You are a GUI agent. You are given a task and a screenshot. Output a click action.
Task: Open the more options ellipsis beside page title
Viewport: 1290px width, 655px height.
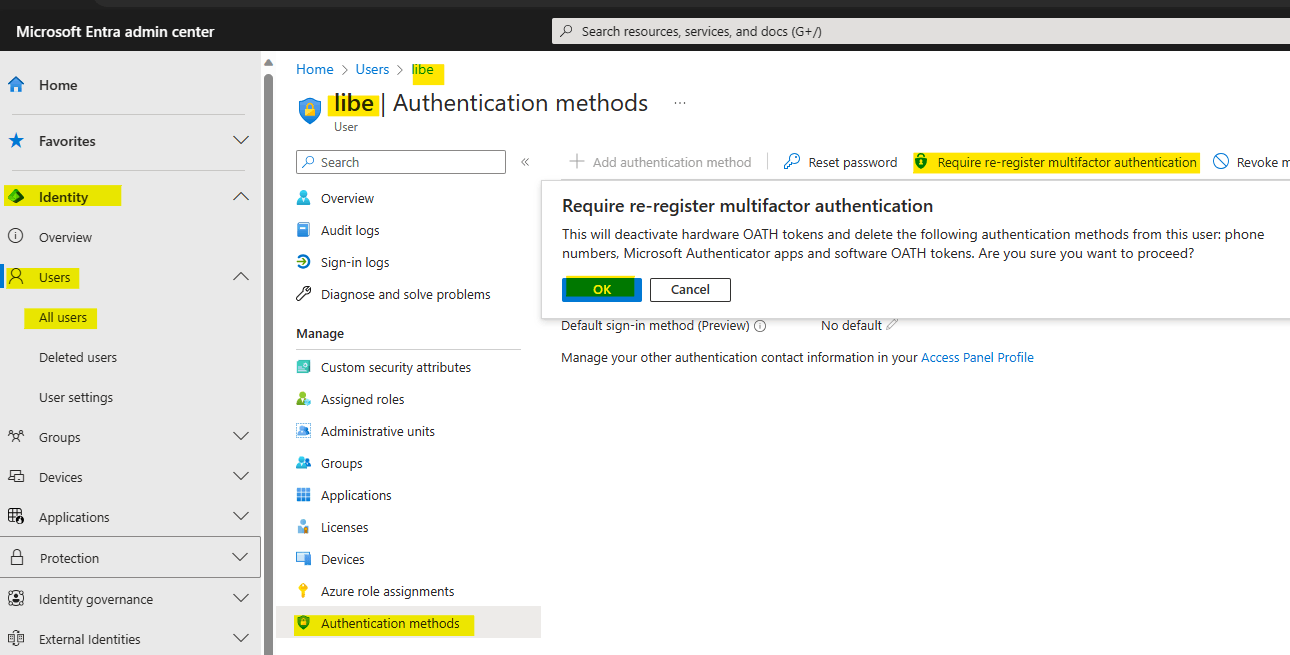click(680, 103)
